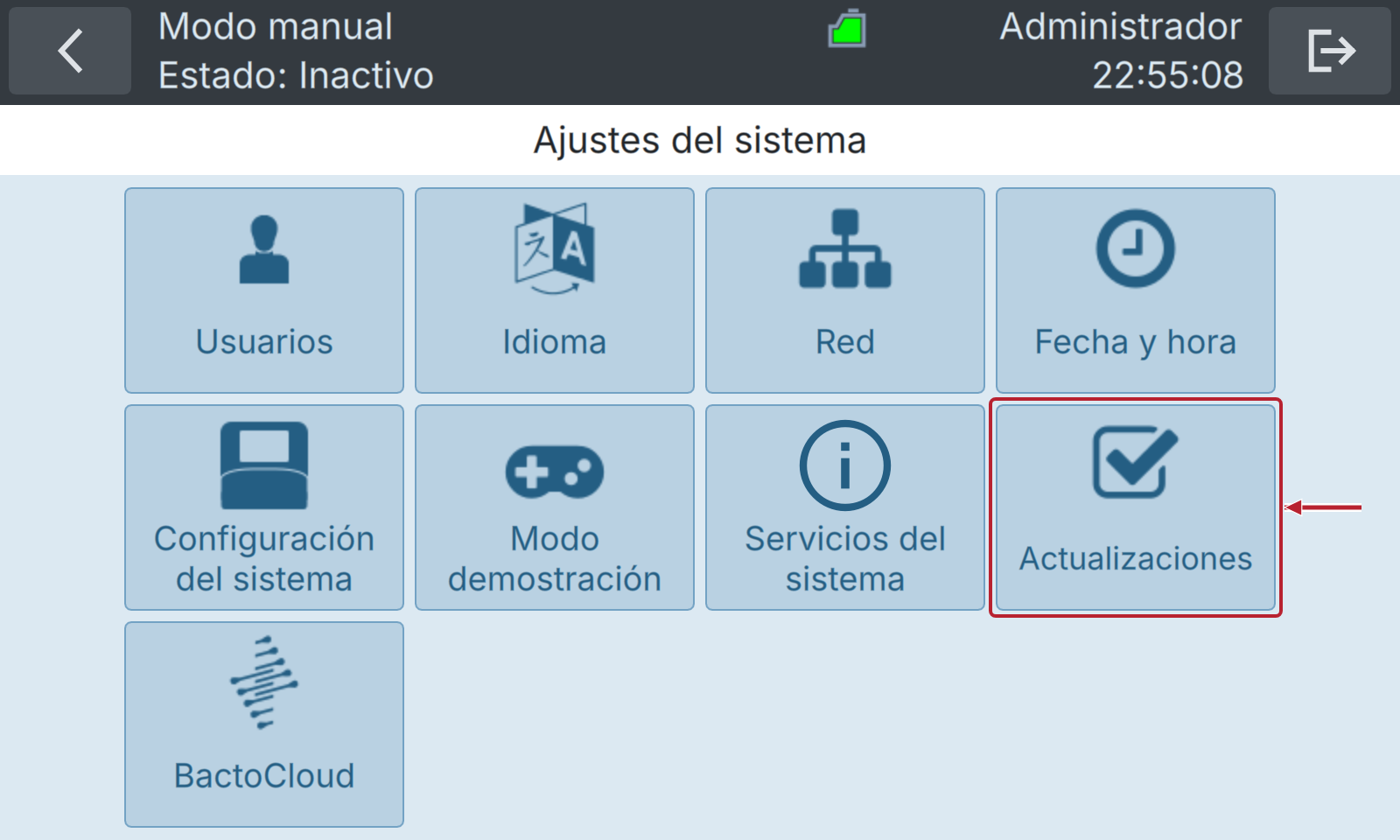Open the Modo demostración tile

click(555, 507)
